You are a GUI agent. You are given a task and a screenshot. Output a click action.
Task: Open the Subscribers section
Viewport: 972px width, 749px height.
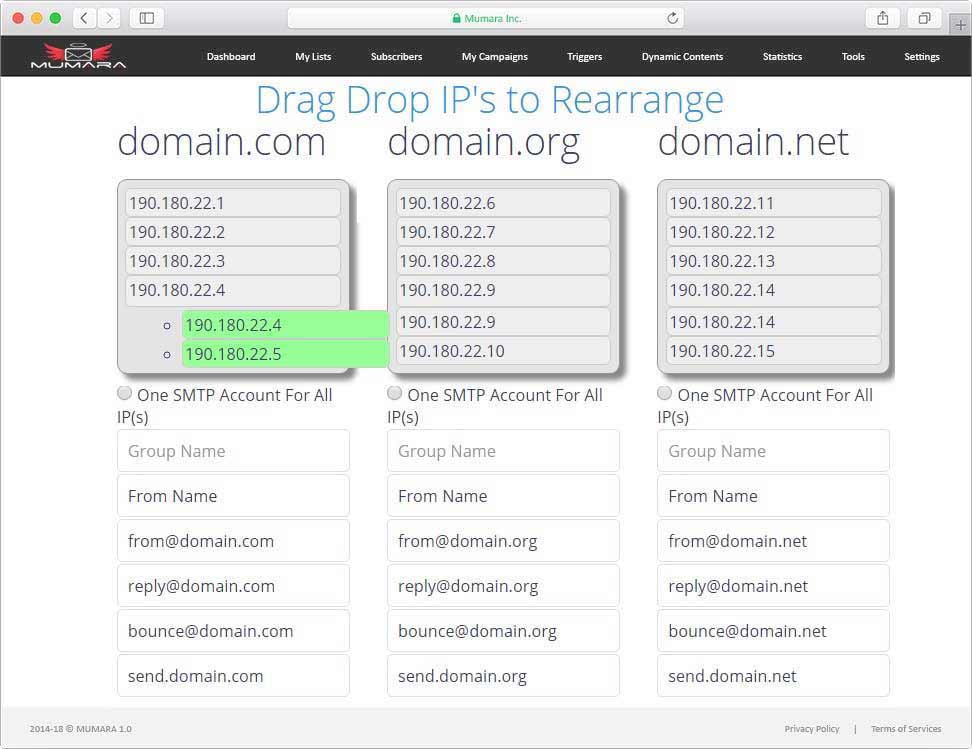coord(396,57)
